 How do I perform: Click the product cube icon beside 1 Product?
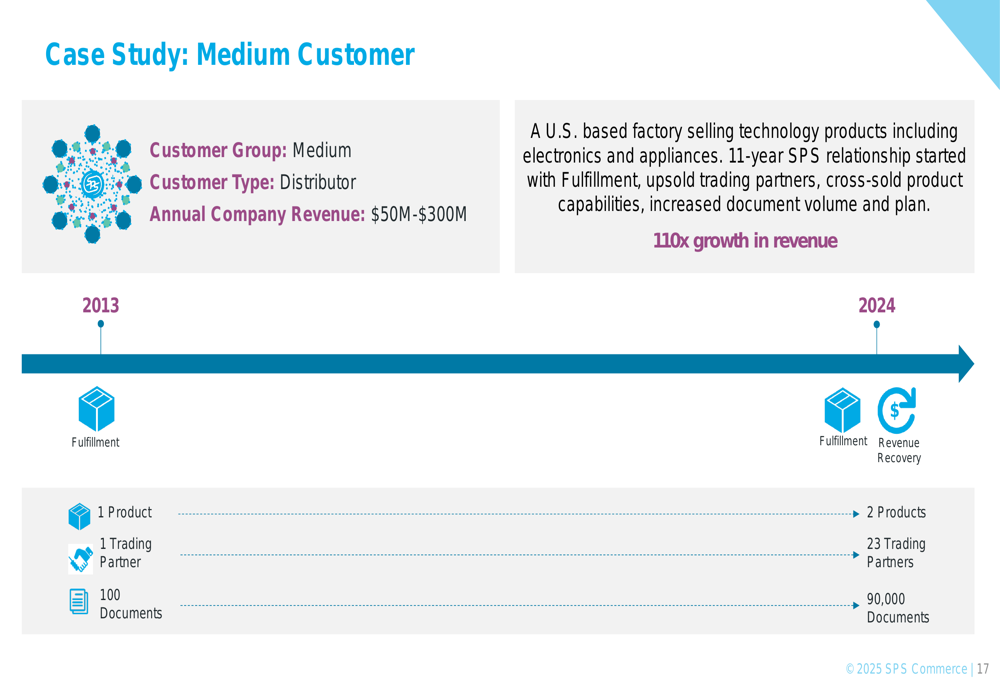pyautogui.click(x=80, y=516)
